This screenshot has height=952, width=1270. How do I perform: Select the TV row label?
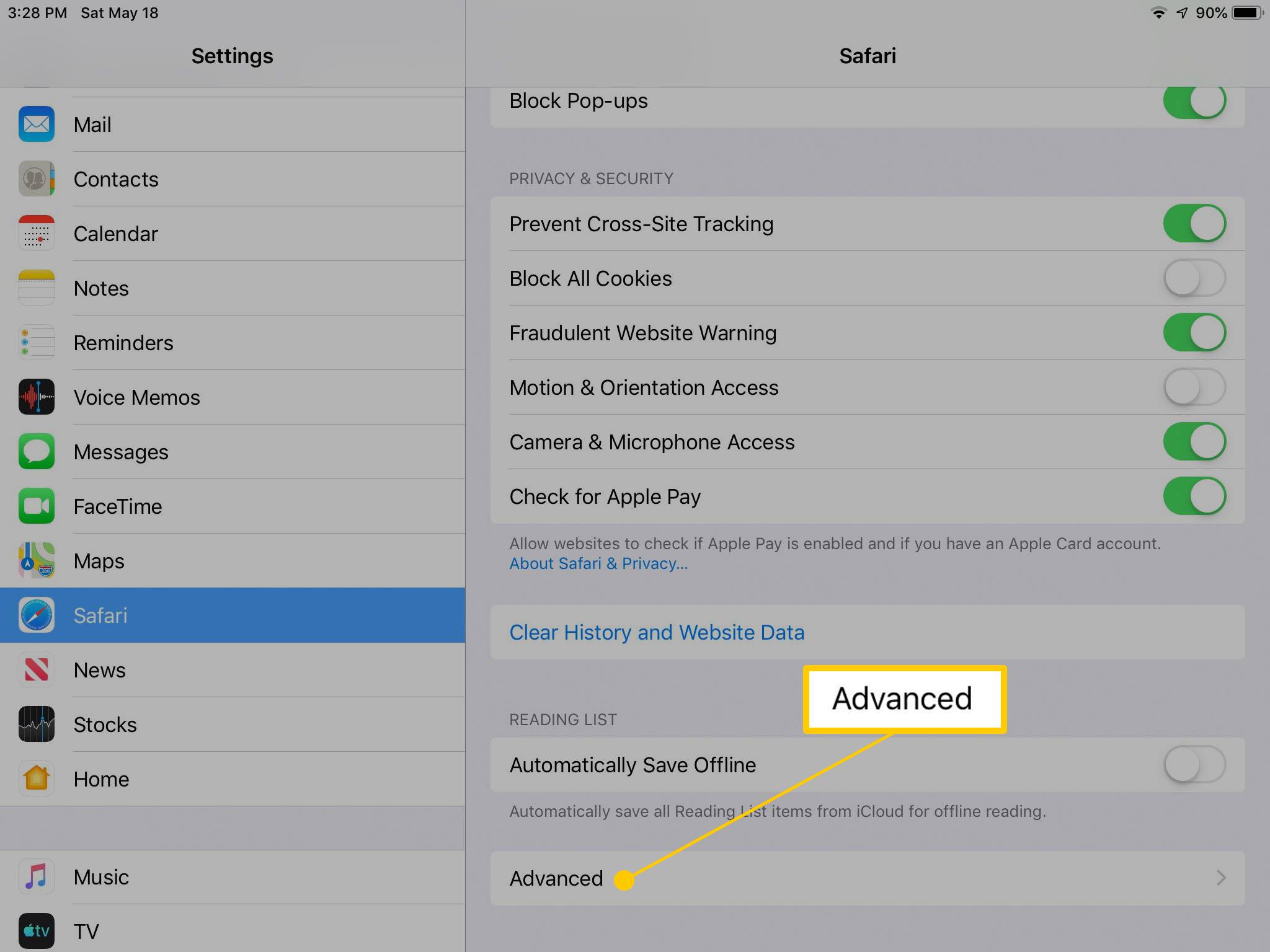[86, 932]
